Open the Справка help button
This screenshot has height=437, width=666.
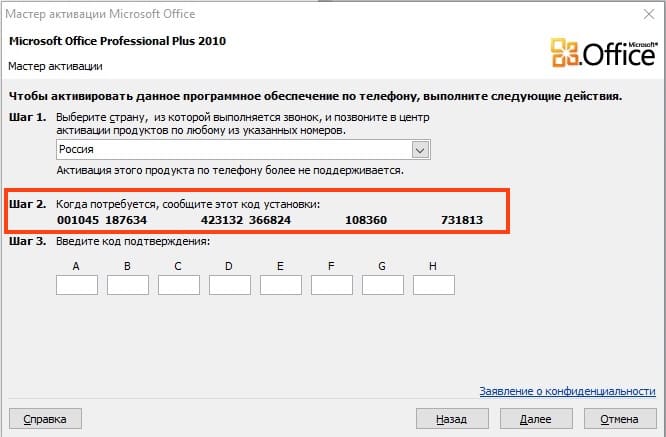45,419
